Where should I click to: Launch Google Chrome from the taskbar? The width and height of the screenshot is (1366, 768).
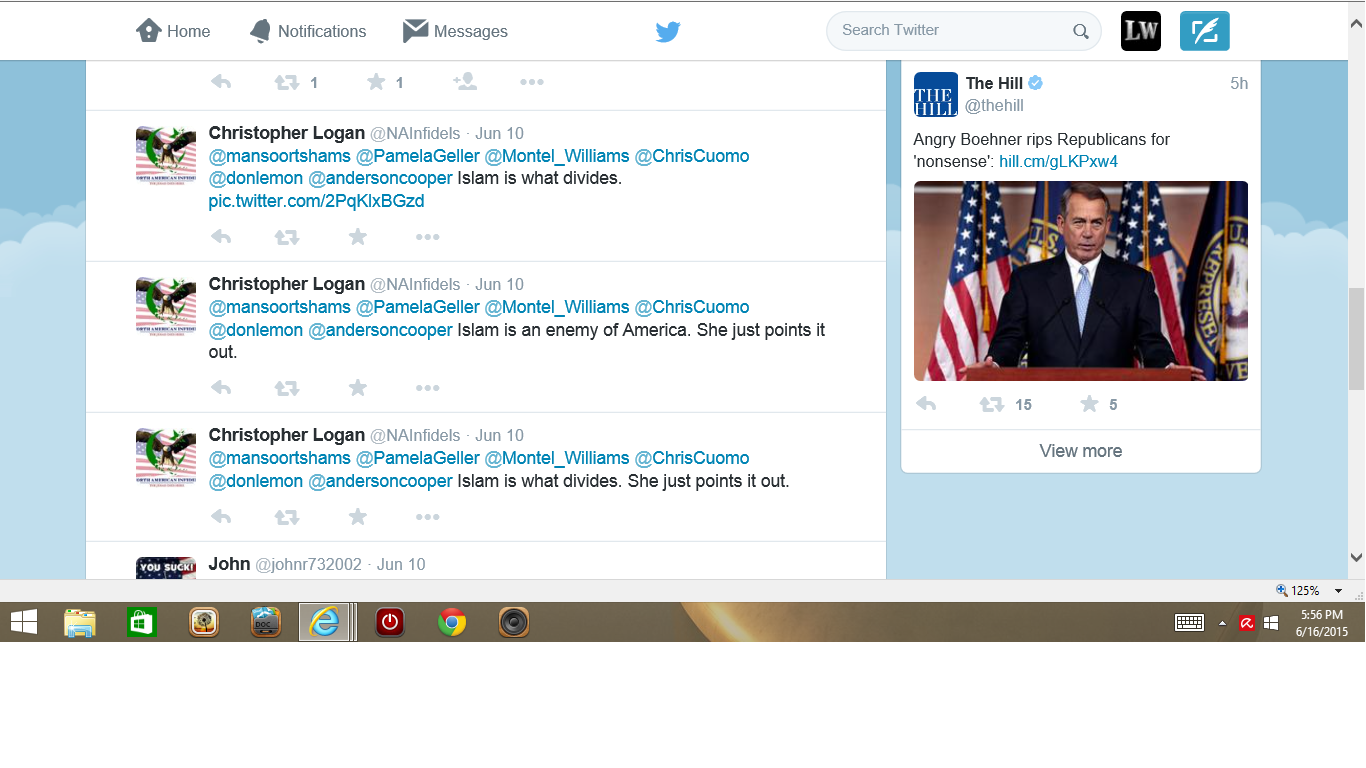[x=452, y=623]
